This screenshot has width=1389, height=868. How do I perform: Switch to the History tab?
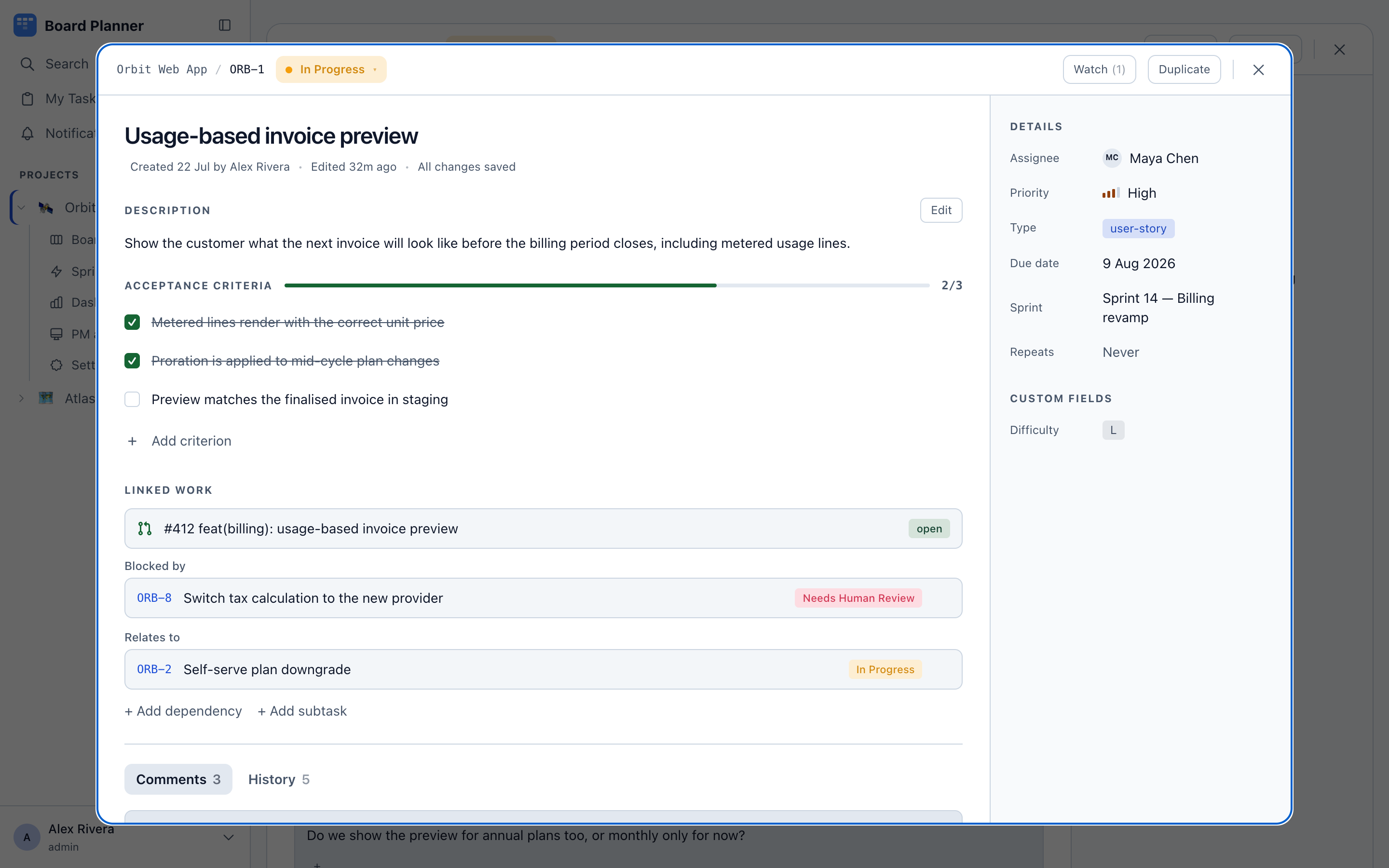279,779
